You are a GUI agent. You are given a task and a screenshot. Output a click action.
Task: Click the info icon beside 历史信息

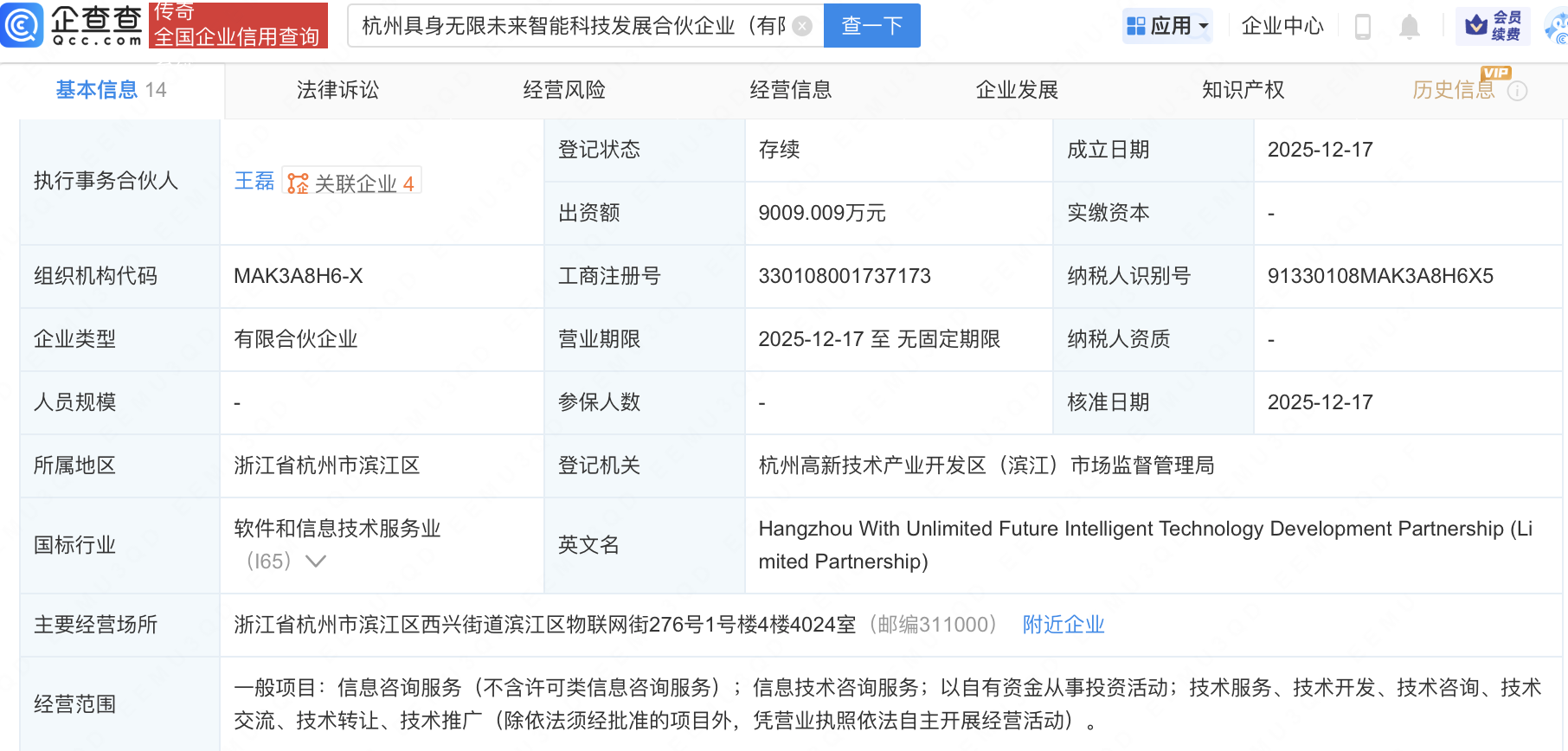(1517, 91)
